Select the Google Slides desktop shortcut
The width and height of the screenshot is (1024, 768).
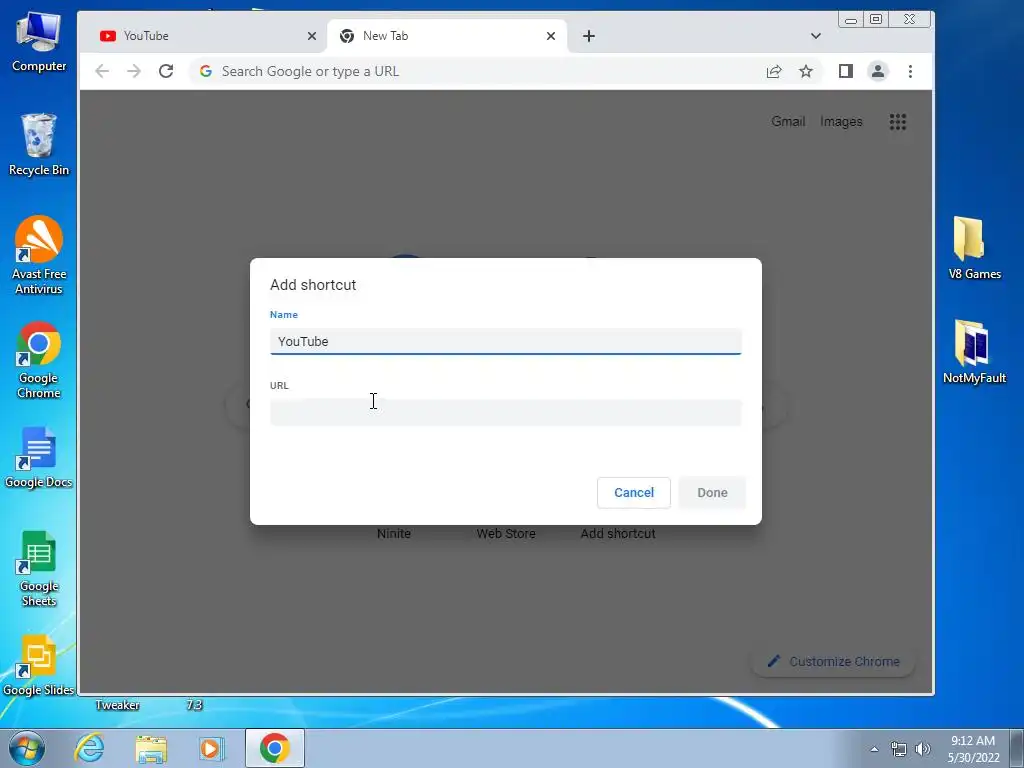[x=39, y=665]
